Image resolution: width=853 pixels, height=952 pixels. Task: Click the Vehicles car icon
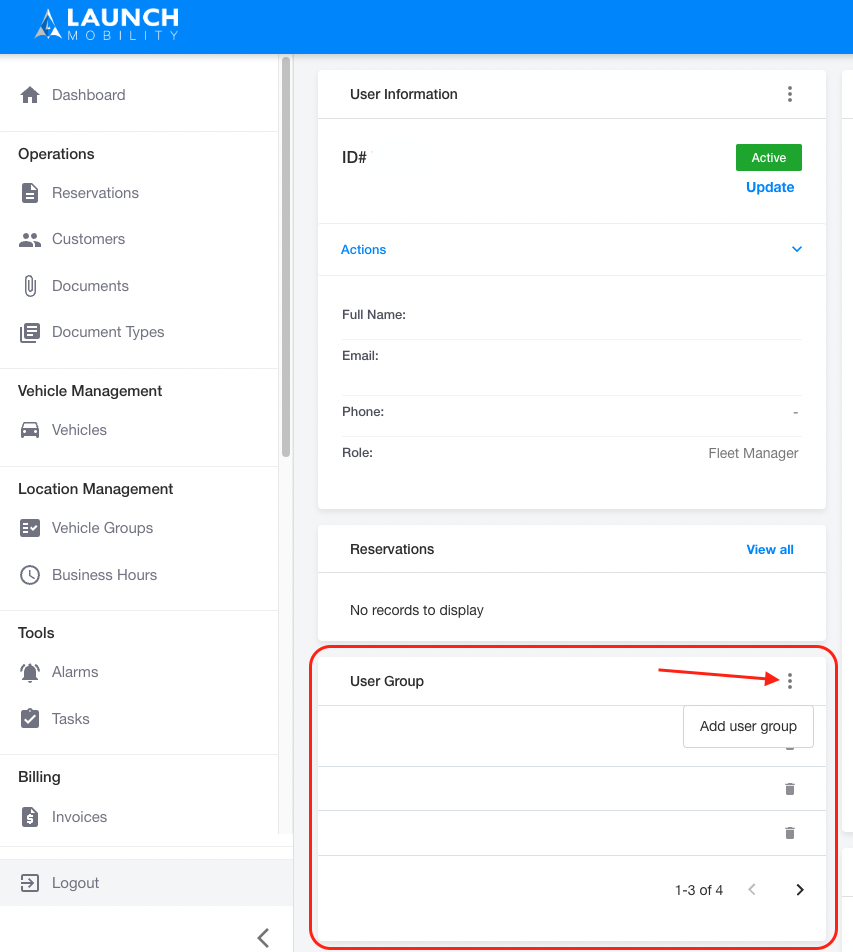tap(30, 430)
